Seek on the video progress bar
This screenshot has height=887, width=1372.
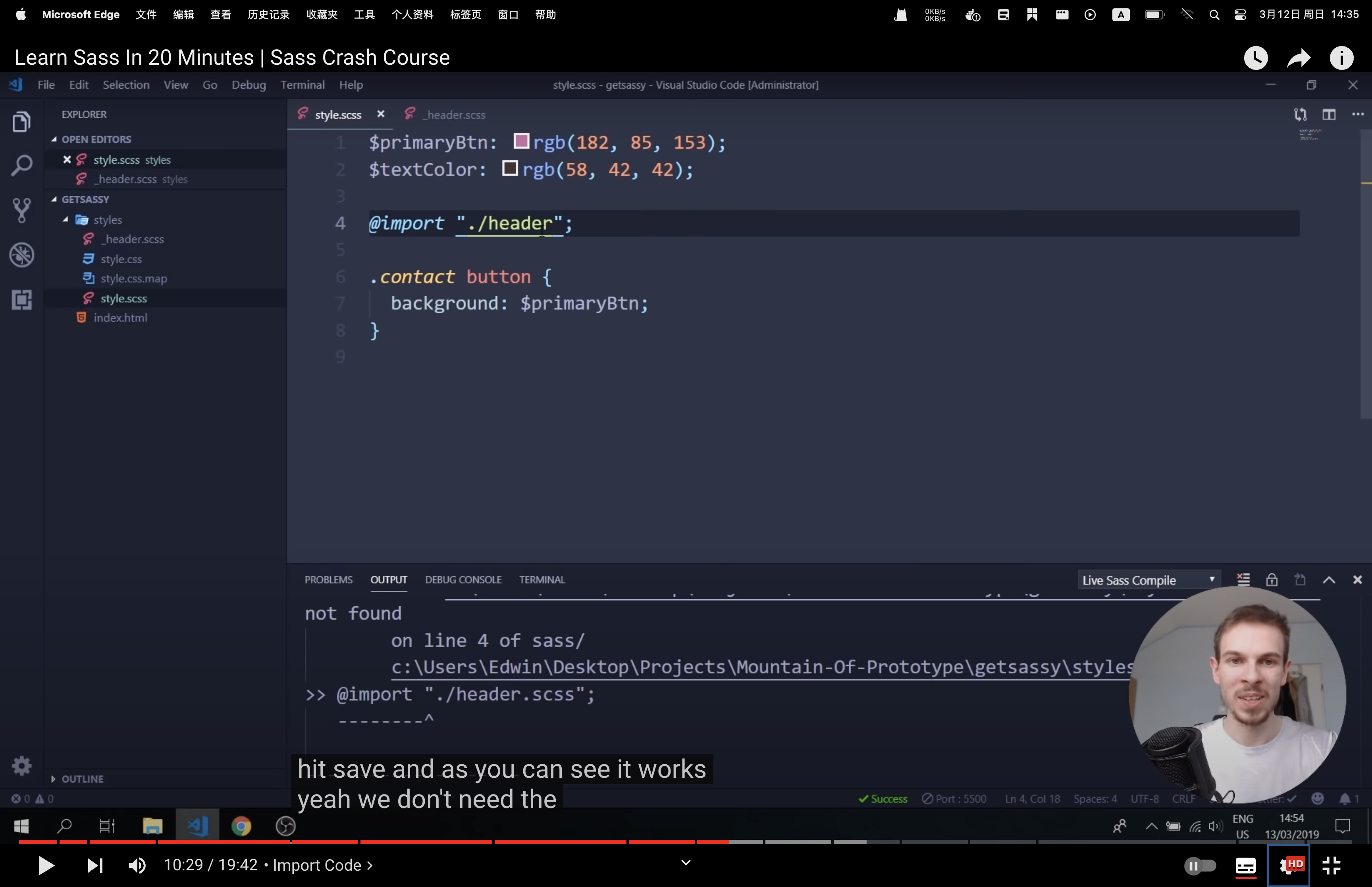pos(686,841)
